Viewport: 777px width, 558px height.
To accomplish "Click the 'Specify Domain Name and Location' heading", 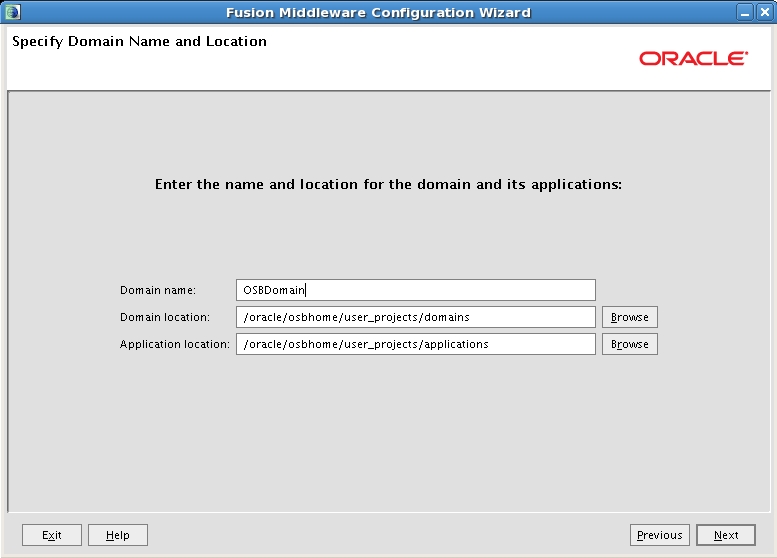I will click(139, 42).
